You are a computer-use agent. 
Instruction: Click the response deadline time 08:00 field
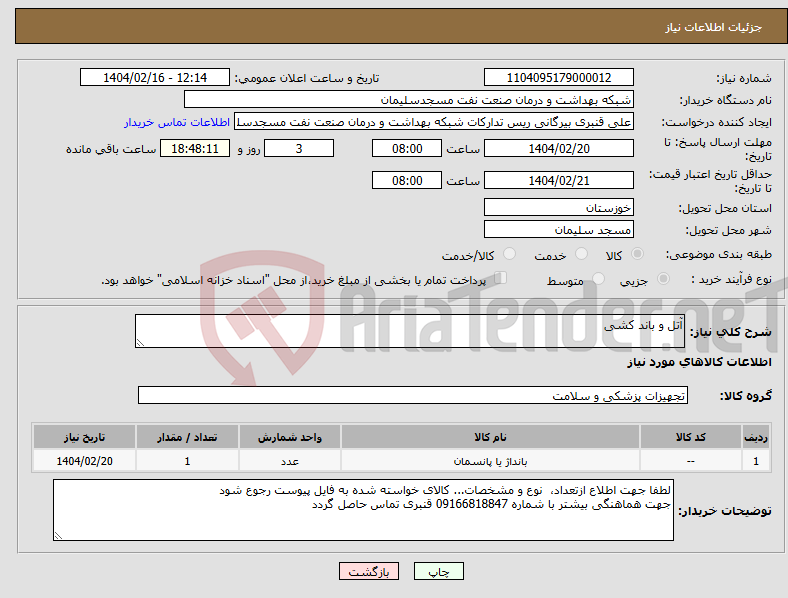point(407,148)
